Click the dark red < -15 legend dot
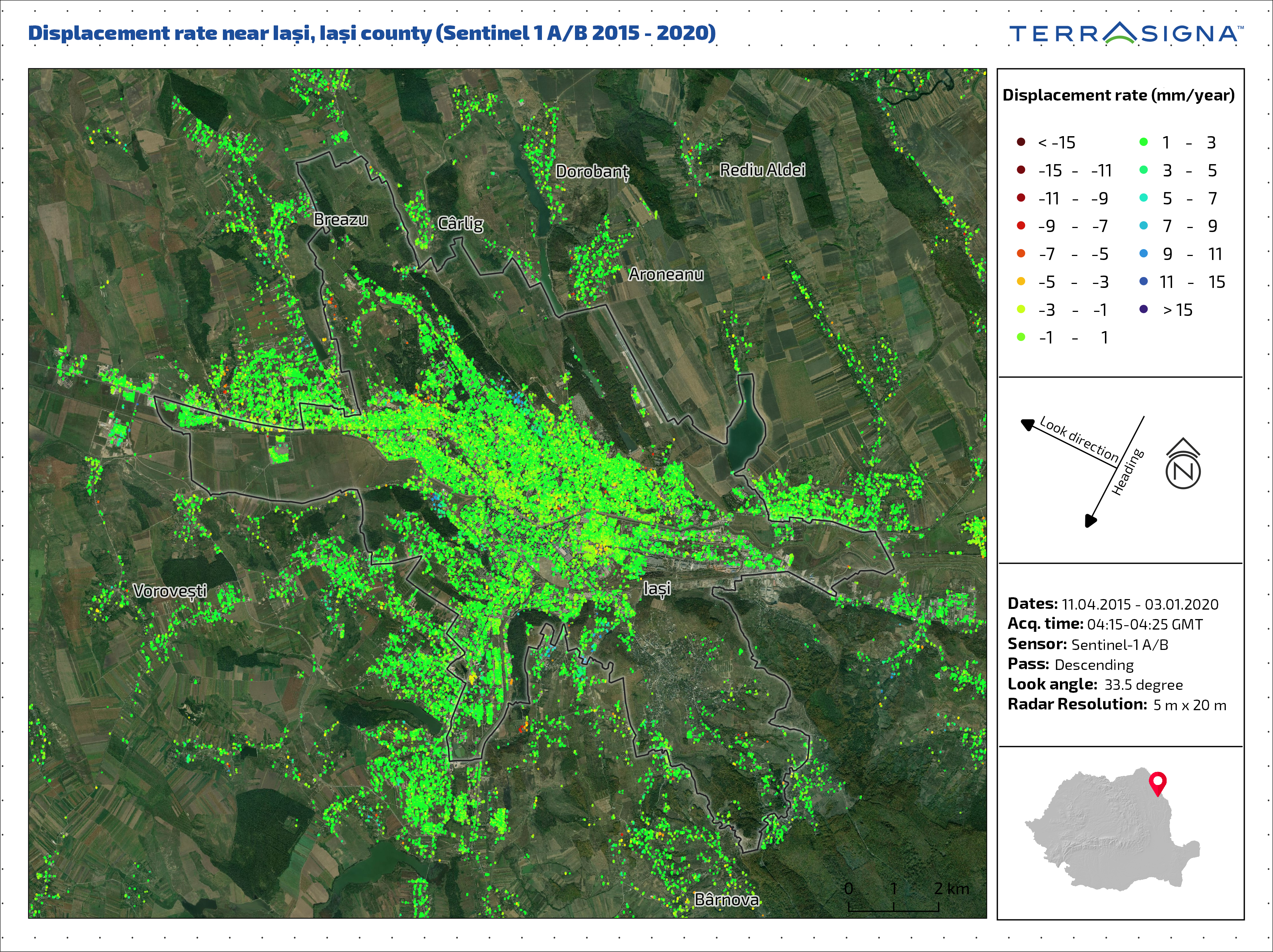This screenshot has height=952, width=1273. point(1021,142)
